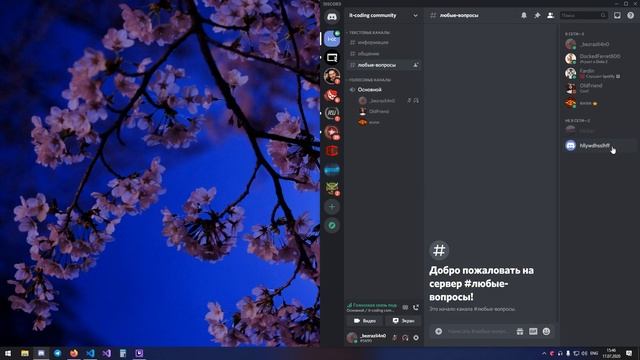Open the help question-mark icon
The image size is (640, 360).
coord(631,16)
